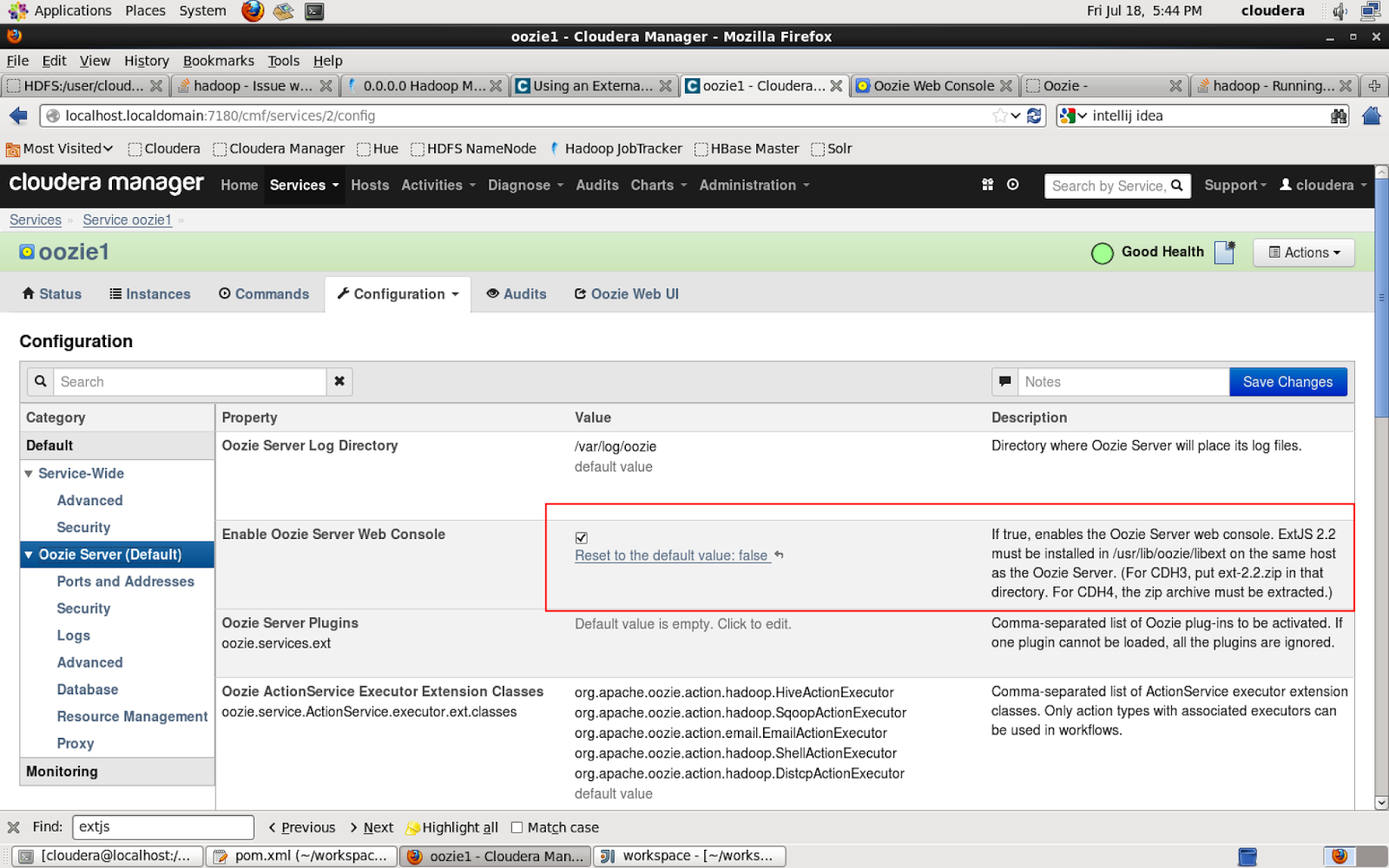Click Previous in the Find bar
The width and height of the screenshot is (1389, 868).
coord(301,827)
